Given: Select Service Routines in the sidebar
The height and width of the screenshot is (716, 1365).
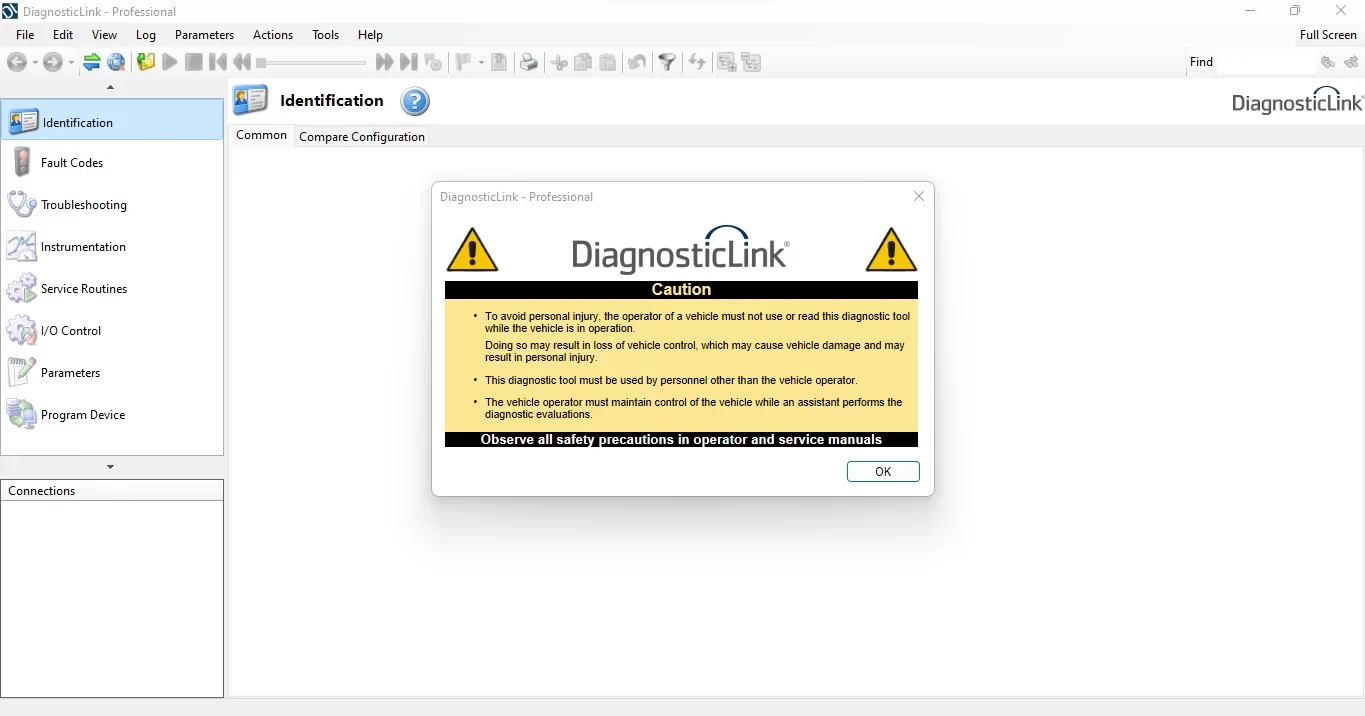Looking at the screenshot, I should [84, 289].
